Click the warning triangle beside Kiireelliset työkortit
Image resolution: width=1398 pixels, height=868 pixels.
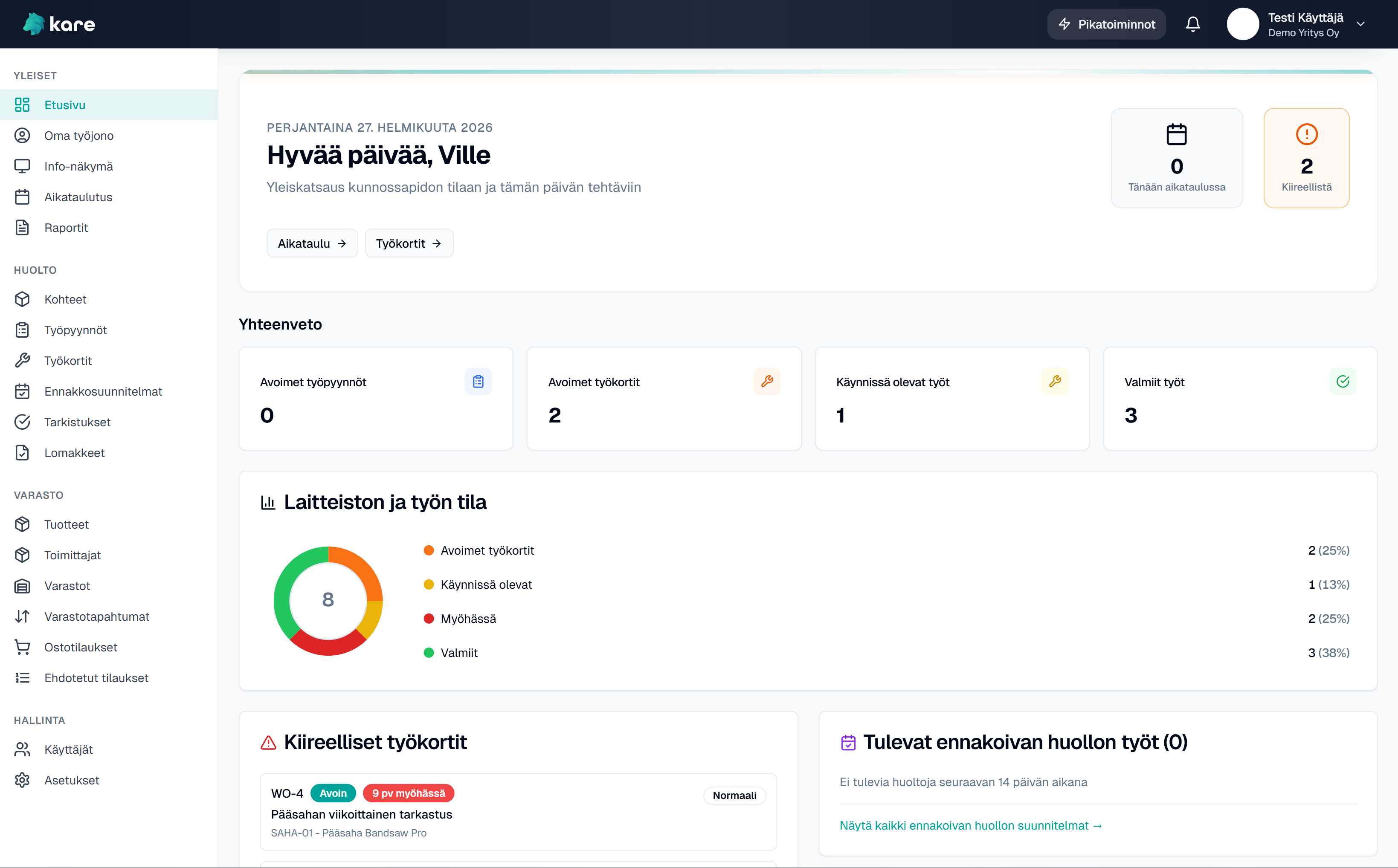tap(268, 743)
